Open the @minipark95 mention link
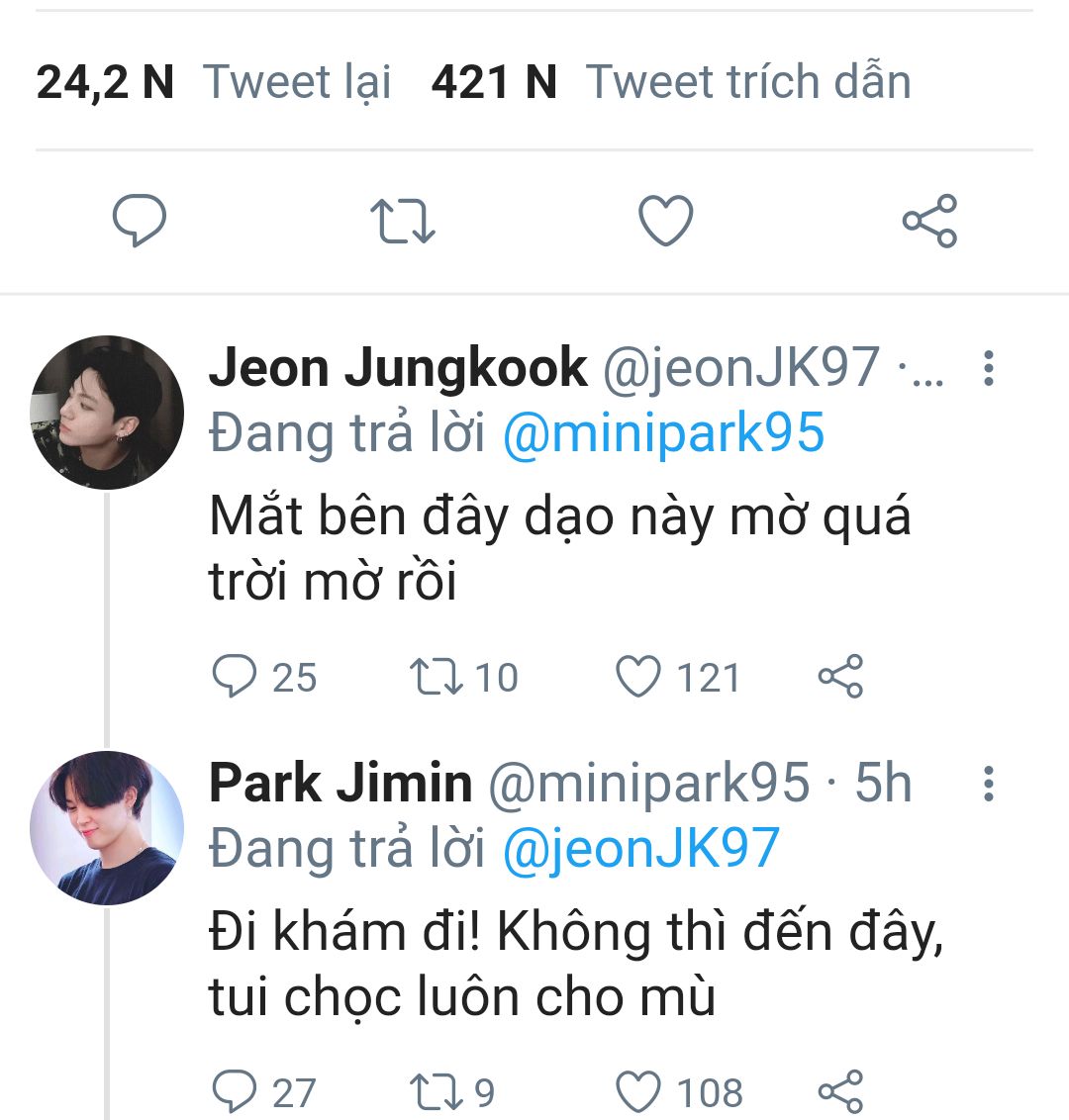Screen dimensions: 1069x1120 [663, 434]
